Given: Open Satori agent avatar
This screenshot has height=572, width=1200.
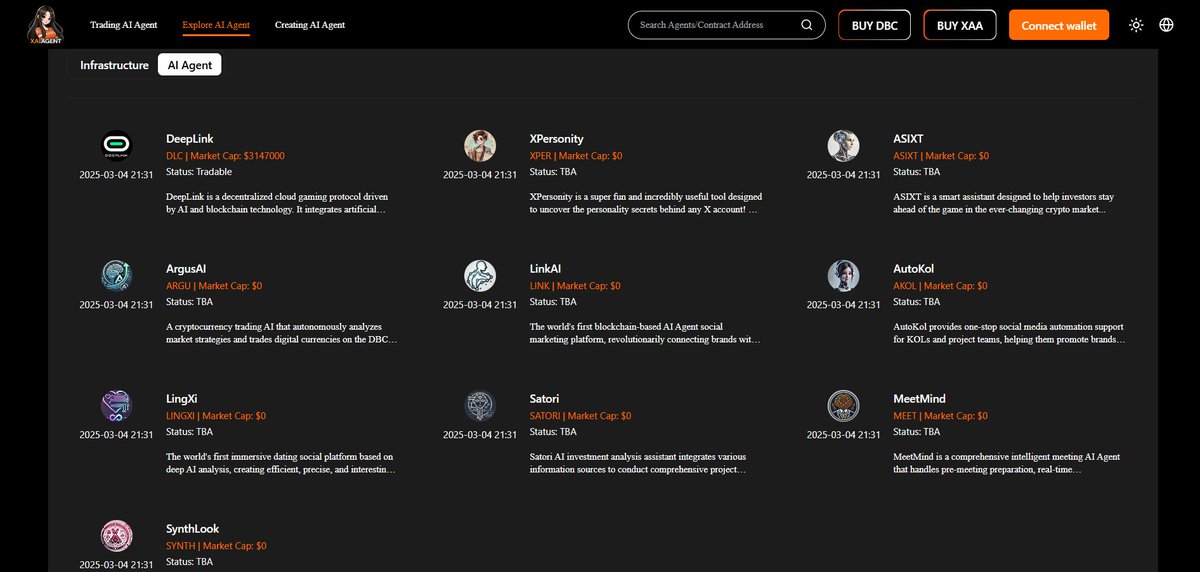Looking at the screenshot, I should (480, 407).
